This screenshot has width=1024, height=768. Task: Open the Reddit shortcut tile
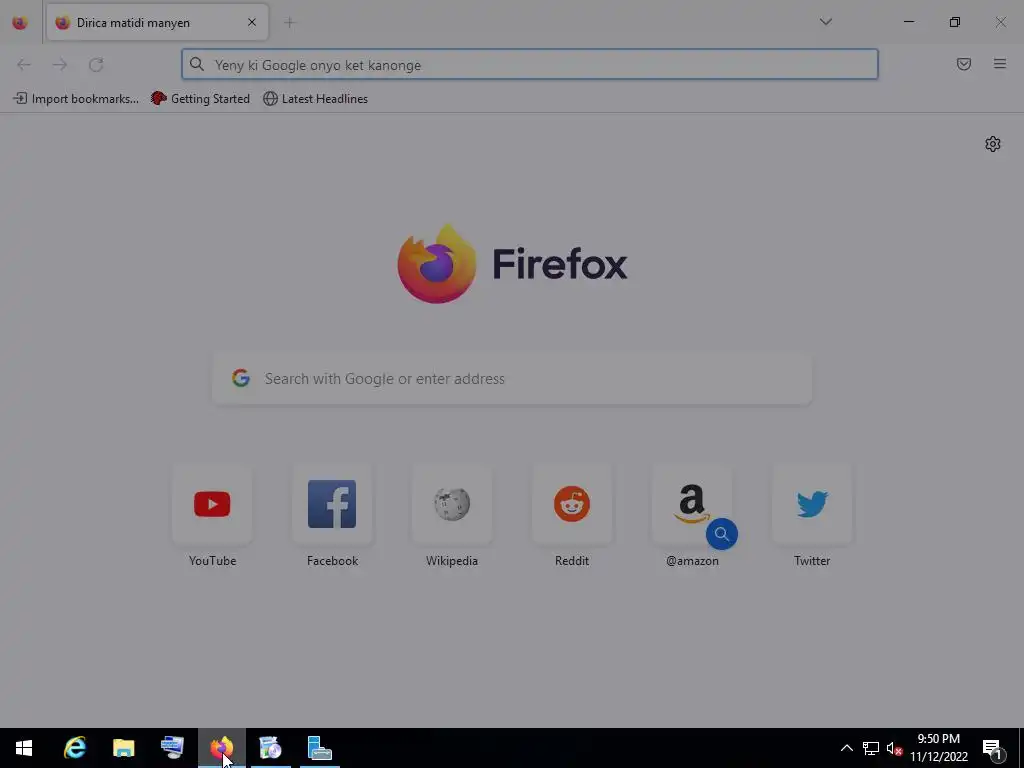(572, 504)
